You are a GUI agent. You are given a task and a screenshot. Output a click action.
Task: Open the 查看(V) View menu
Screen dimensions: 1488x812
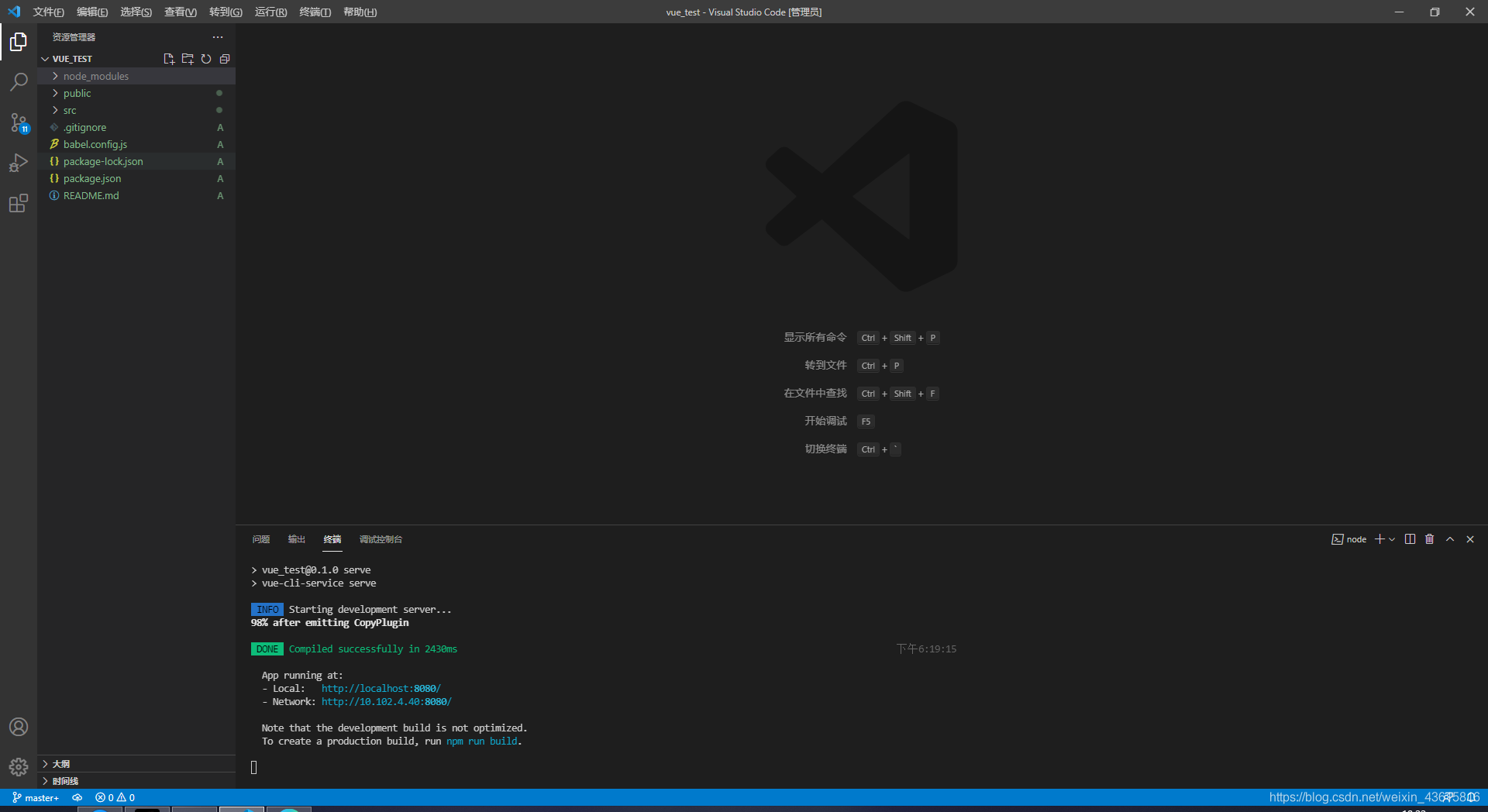180,12
